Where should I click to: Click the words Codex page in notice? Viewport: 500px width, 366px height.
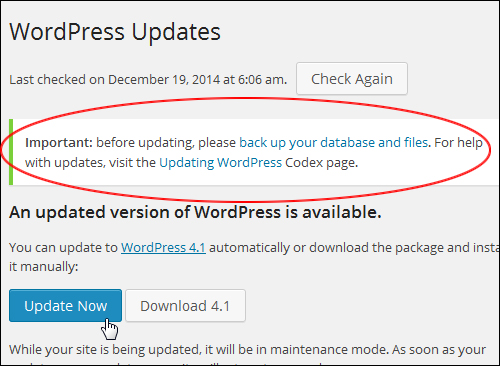(321, 163)
